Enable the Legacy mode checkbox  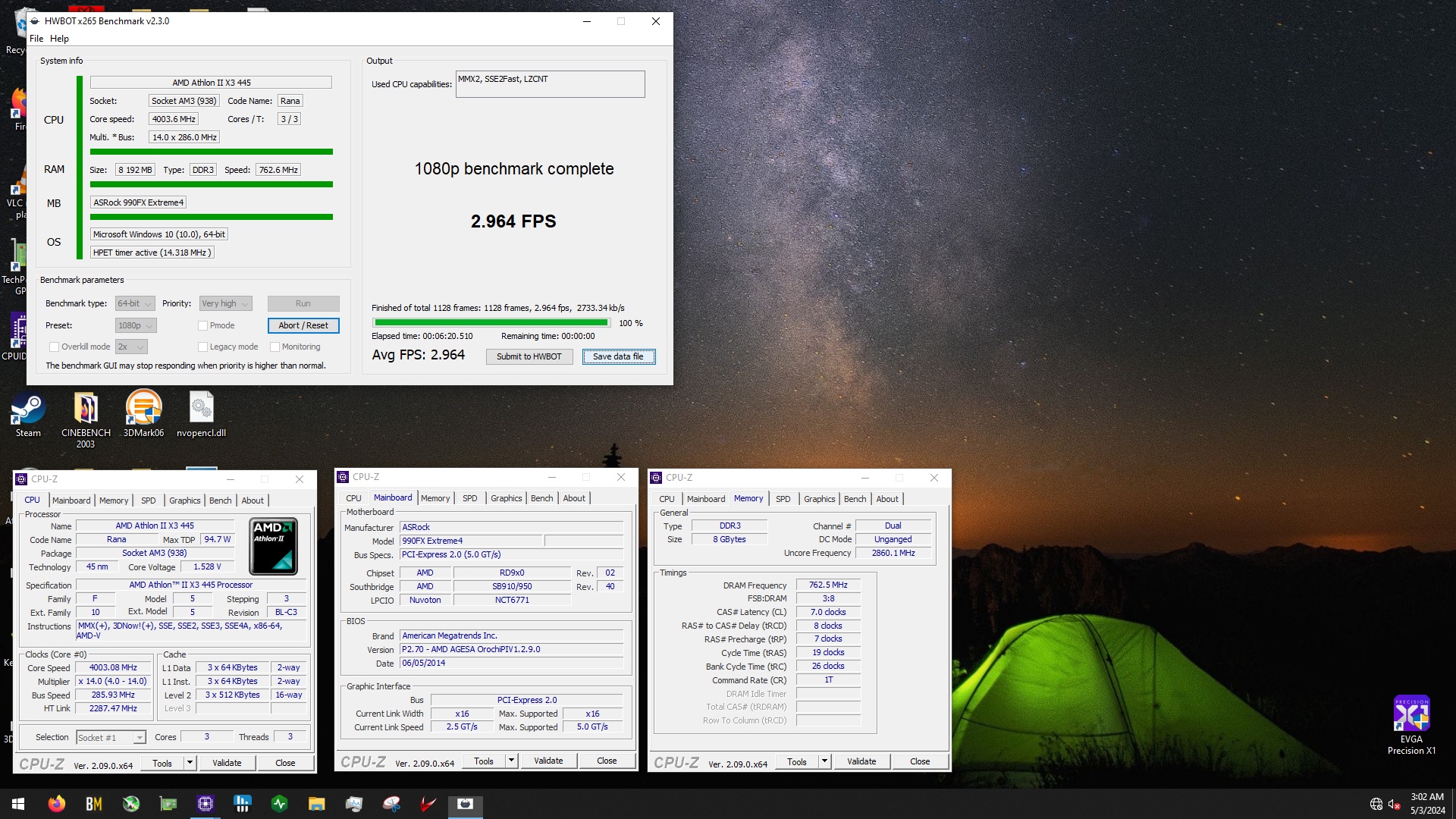202,347
